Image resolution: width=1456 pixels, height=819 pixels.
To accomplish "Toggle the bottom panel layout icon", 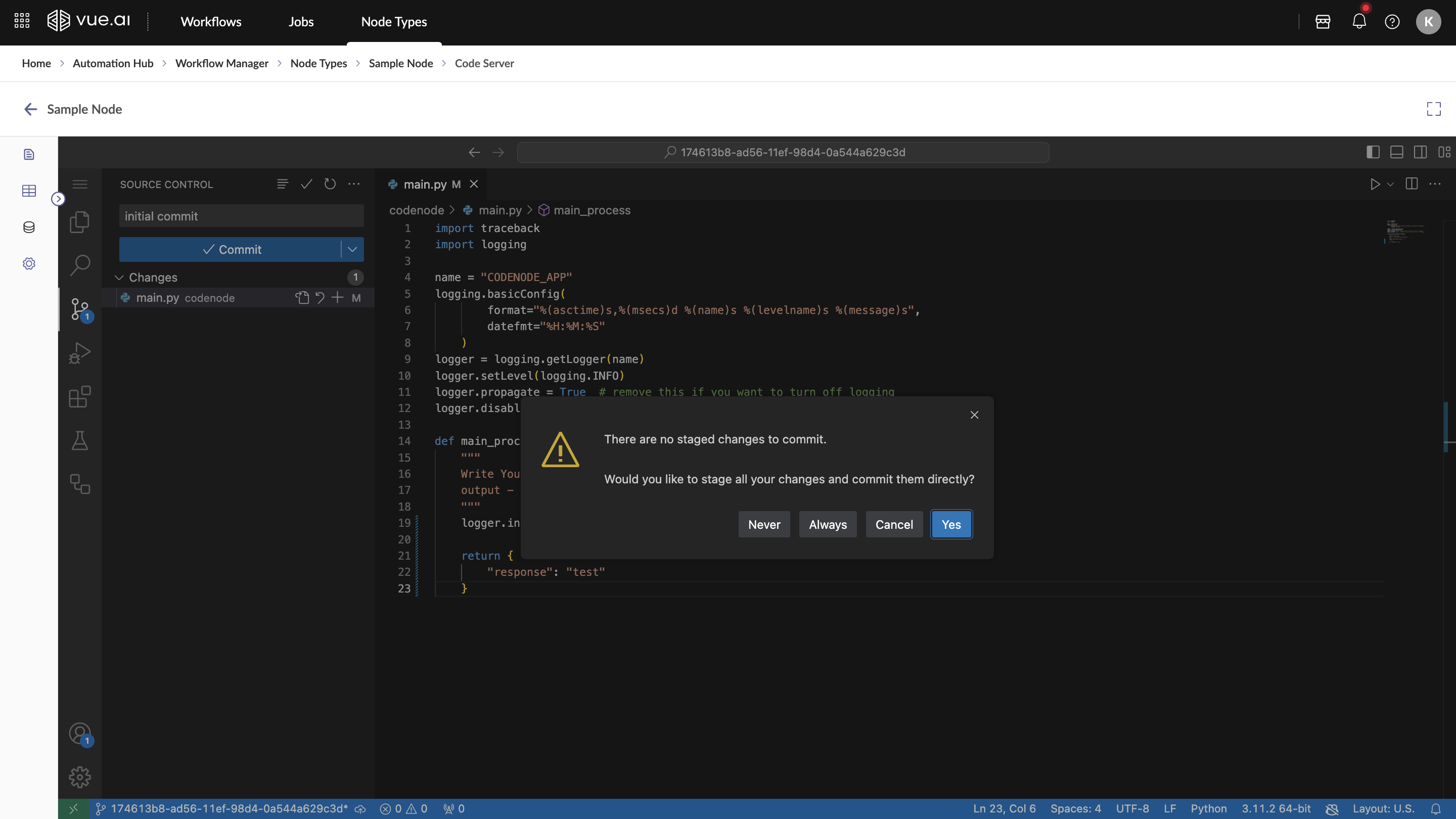I will coord(1397,152).
